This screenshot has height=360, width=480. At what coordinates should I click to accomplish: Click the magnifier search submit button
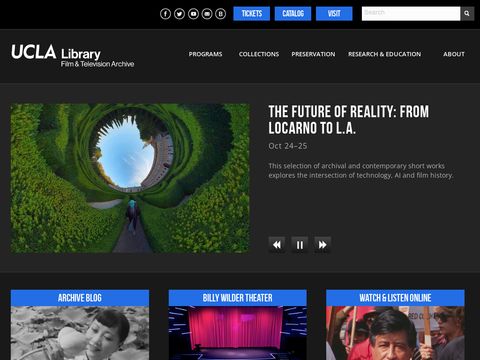(x=467, y=14)
